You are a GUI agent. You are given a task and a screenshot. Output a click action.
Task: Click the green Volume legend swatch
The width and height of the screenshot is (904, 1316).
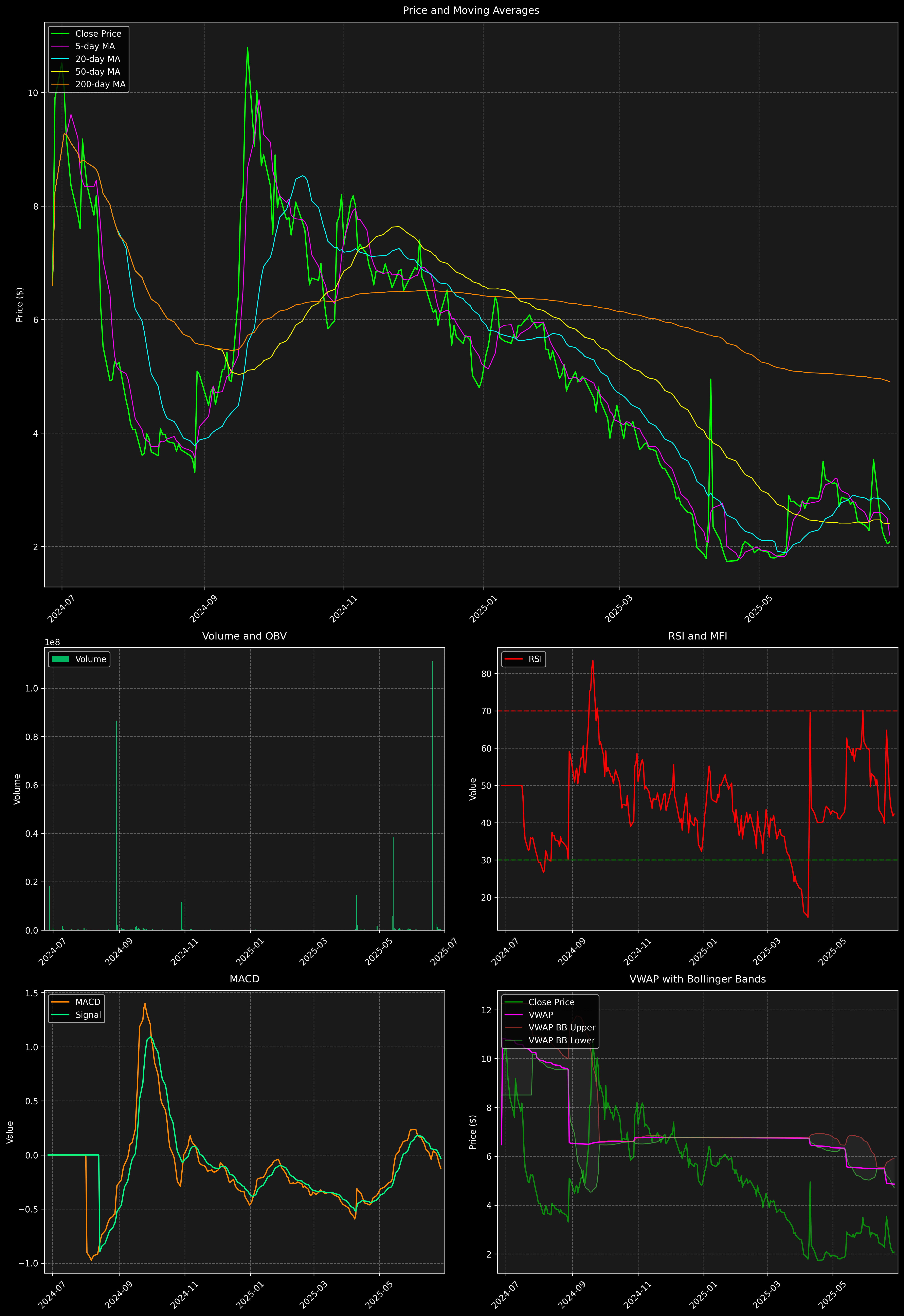[x=60, y=659]
